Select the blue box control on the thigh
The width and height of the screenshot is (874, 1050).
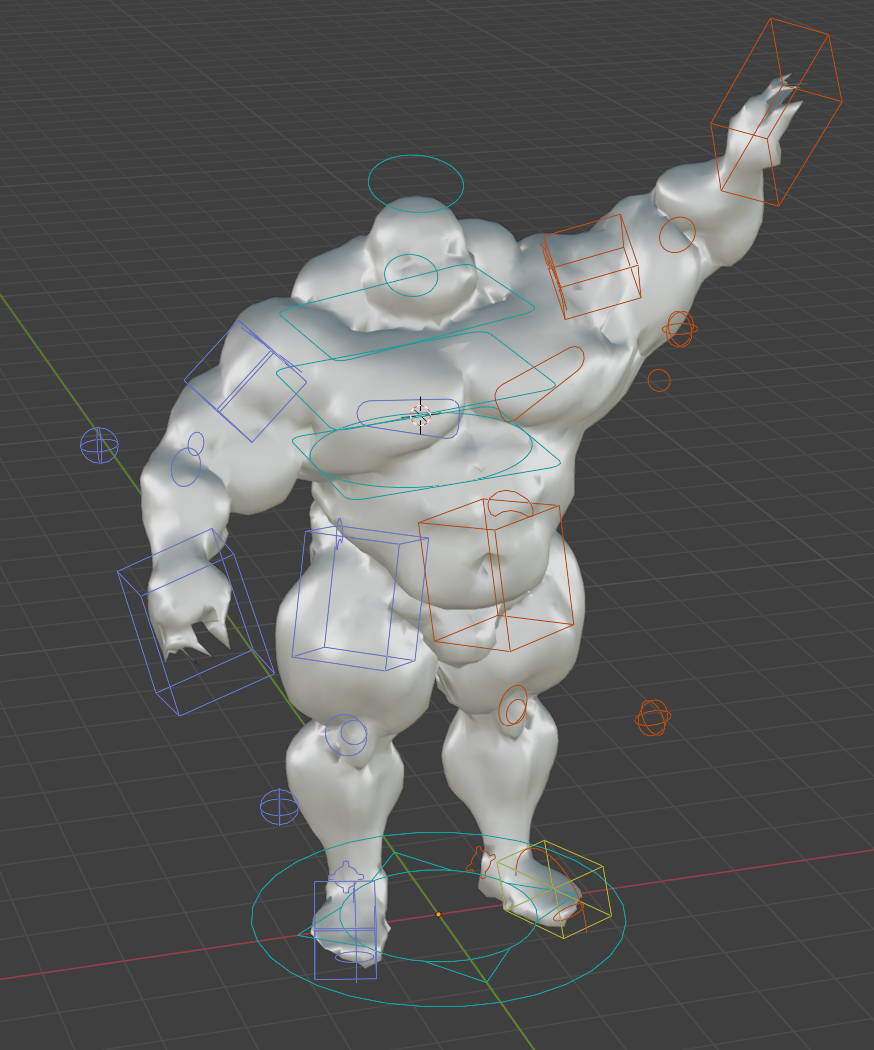pyautogui.click(x=360, y=598)
